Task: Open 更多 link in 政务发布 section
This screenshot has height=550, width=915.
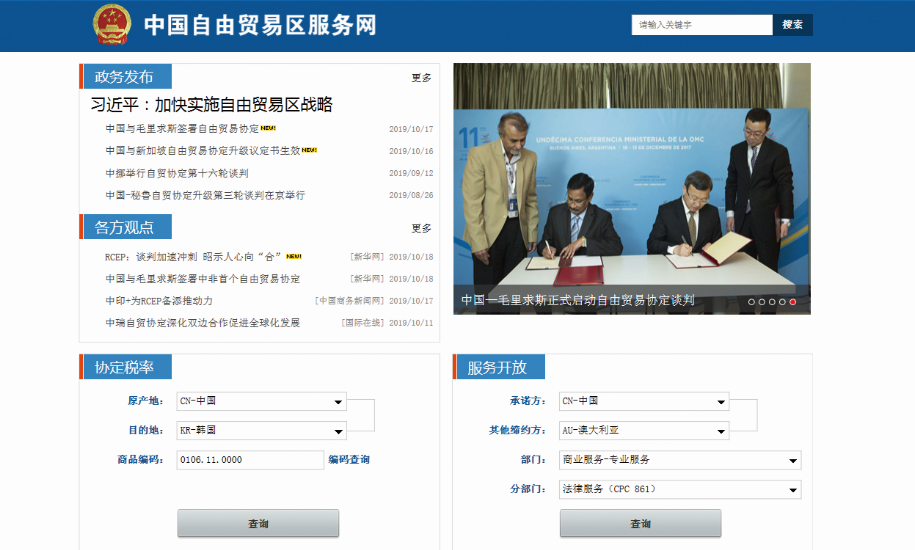Action: [421, 78]
